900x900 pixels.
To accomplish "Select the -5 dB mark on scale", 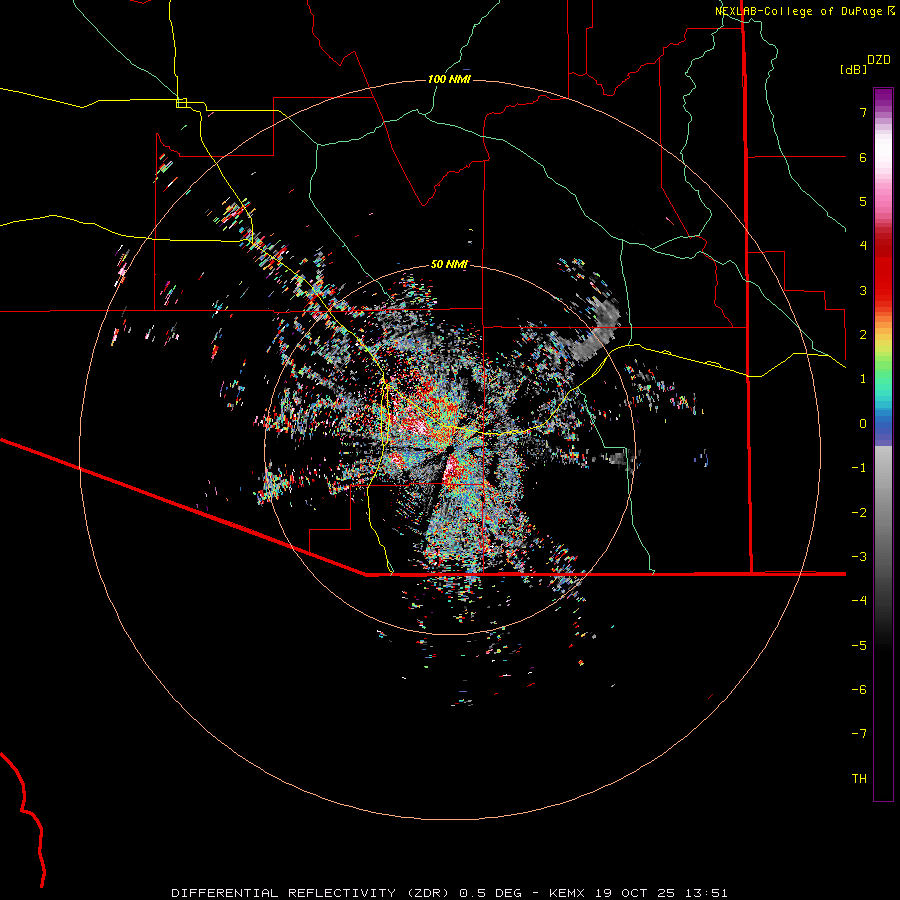I will [859, 646].
